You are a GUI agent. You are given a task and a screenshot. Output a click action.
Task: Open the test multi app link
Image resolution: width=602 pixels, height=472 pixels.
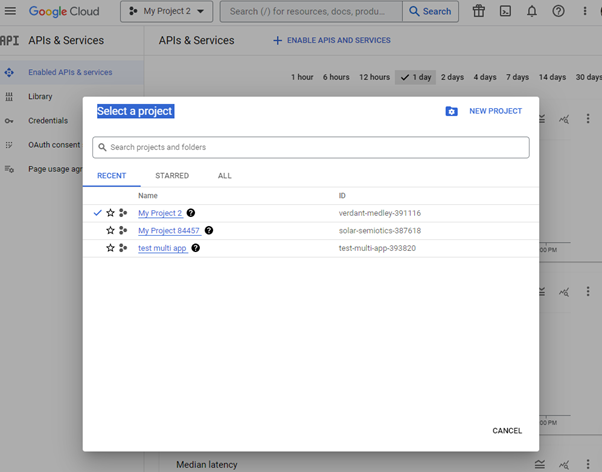162,248
